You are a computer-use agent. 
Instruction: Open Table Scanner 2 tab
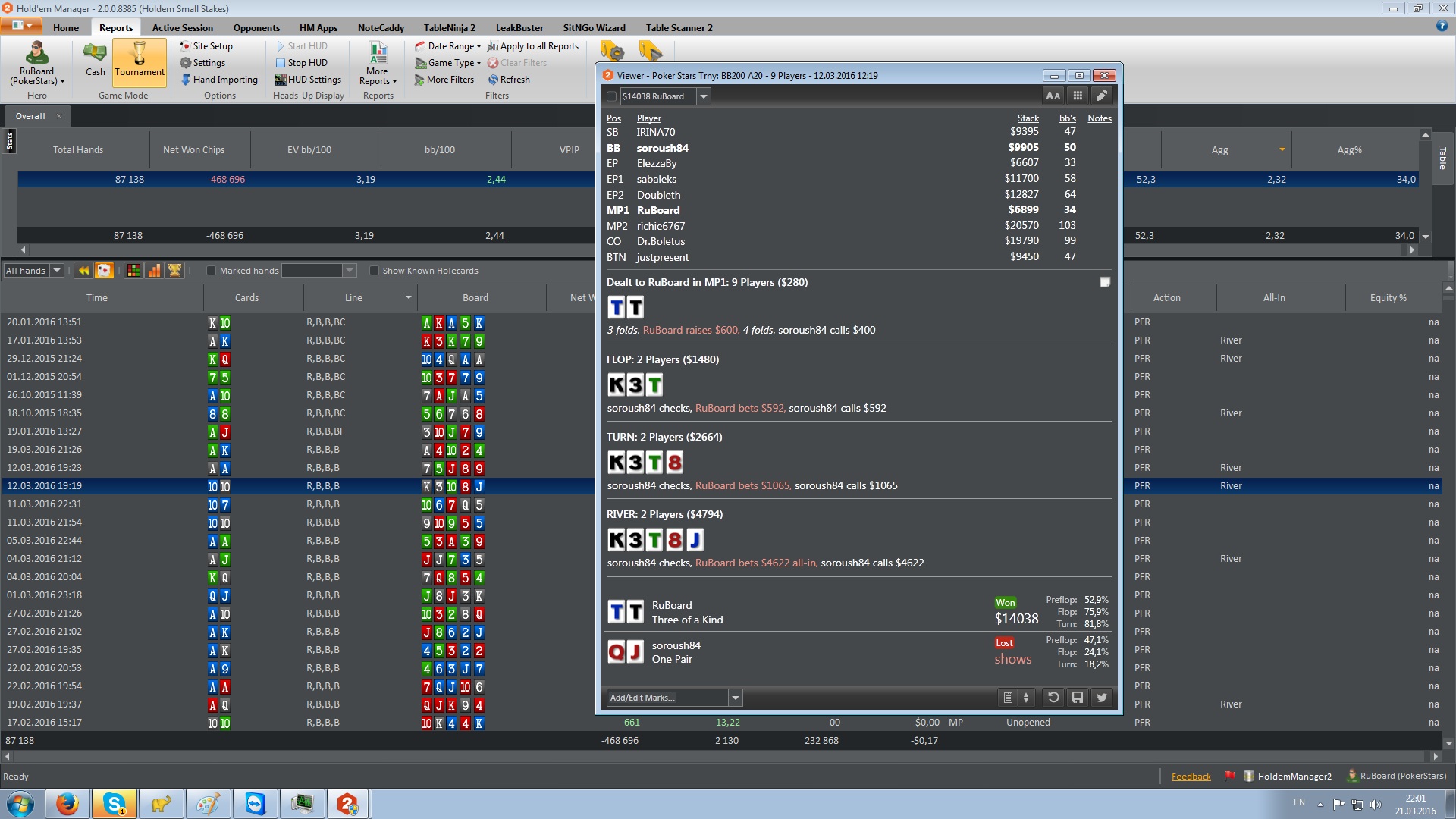tap(679, 28)
